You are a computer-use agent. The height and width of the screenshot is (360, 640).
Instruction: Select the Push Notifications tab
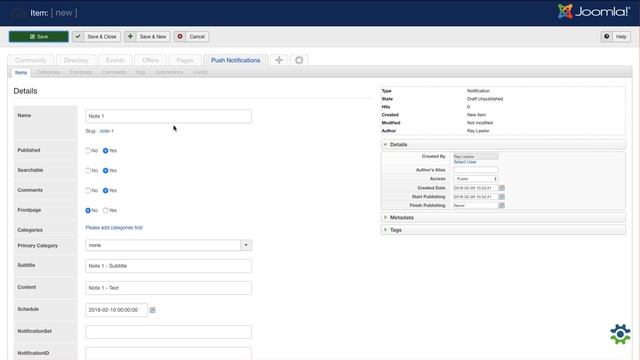tap(236, 60)
